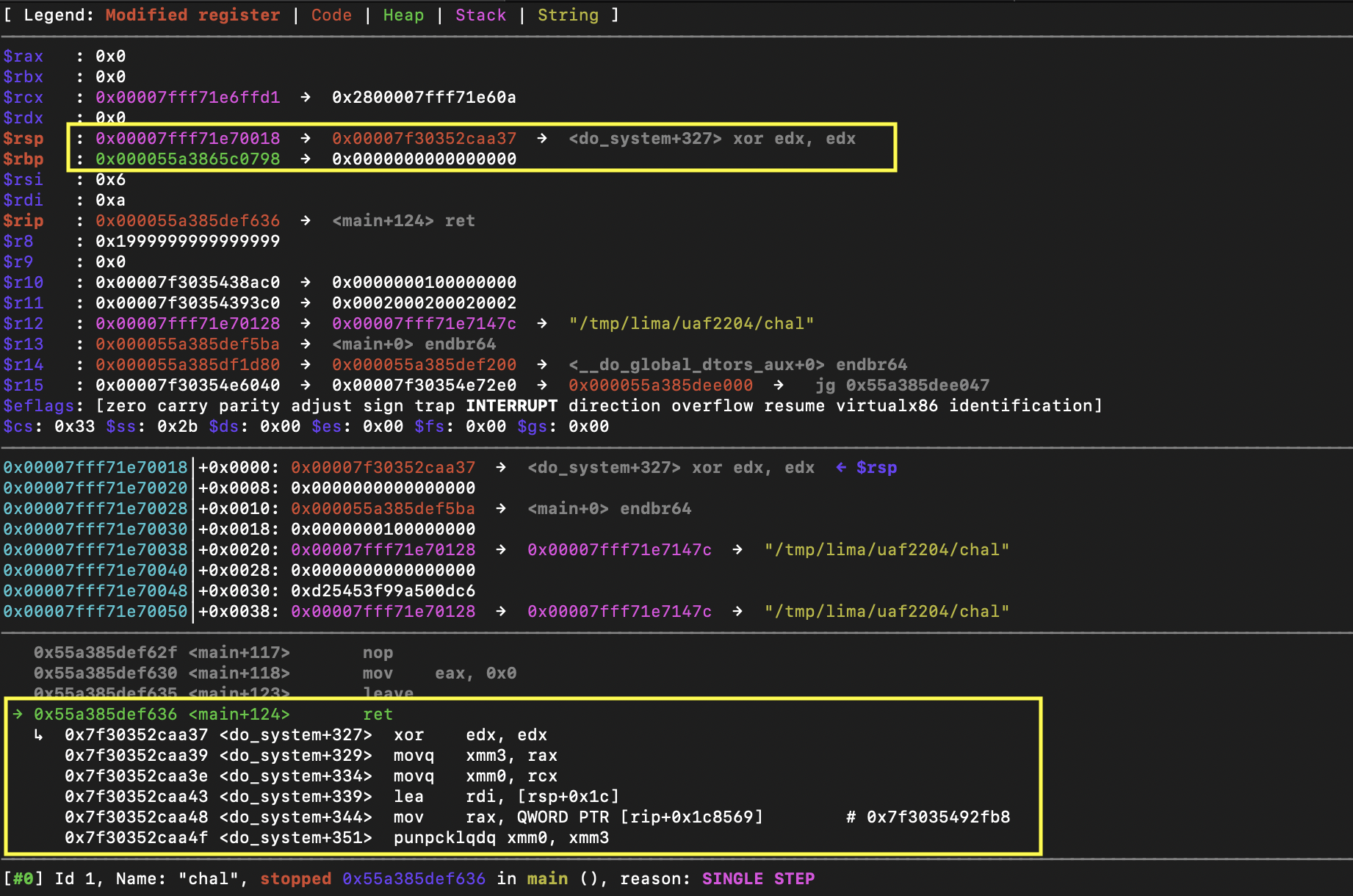
Task: Click 'SINGLE STEP' stop reason
Action: pyautogui.click(x=758, y=879)
